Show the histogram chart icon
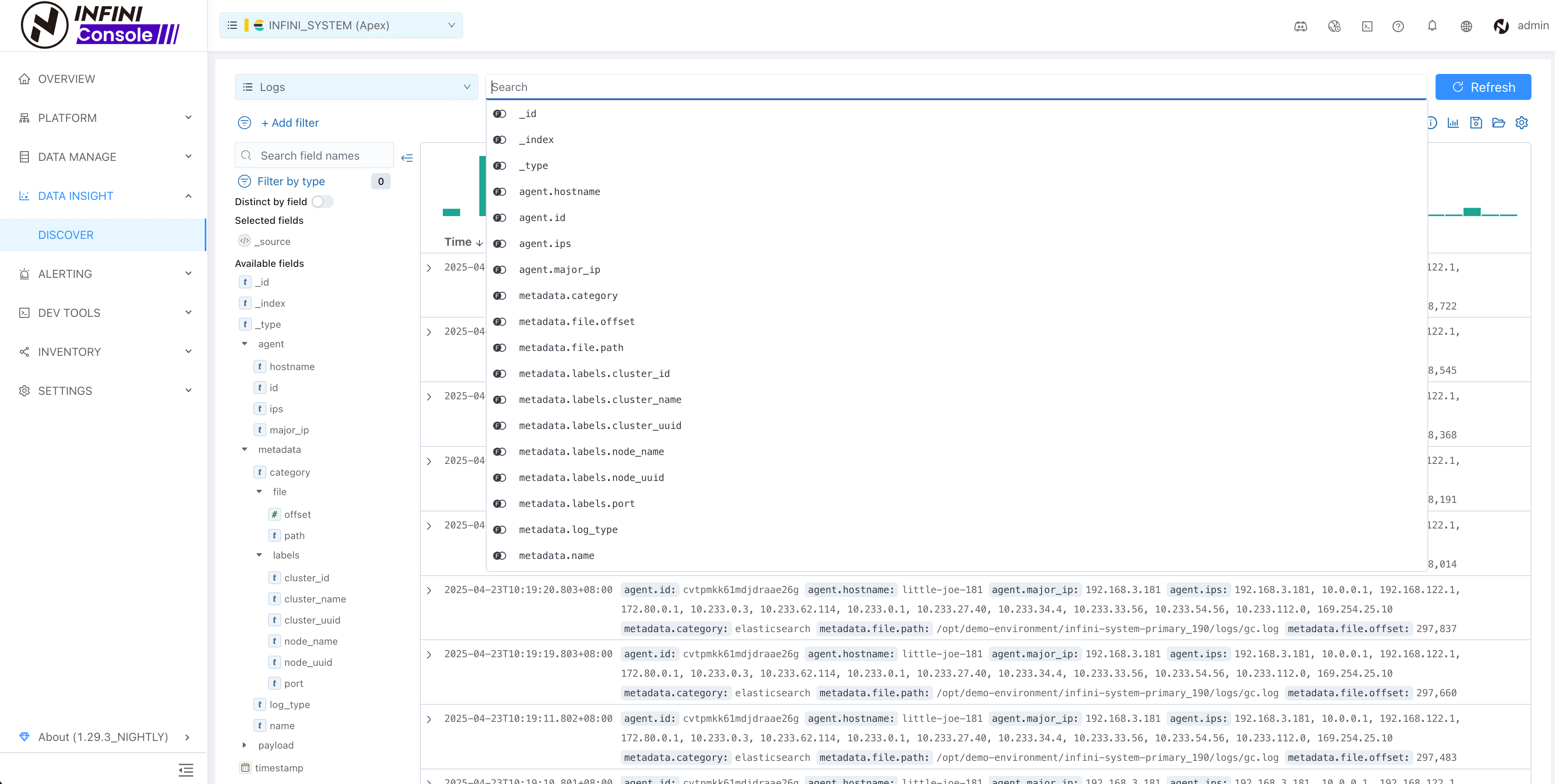This screenshot has width=1555, height=784. (x=1453, y=123)
